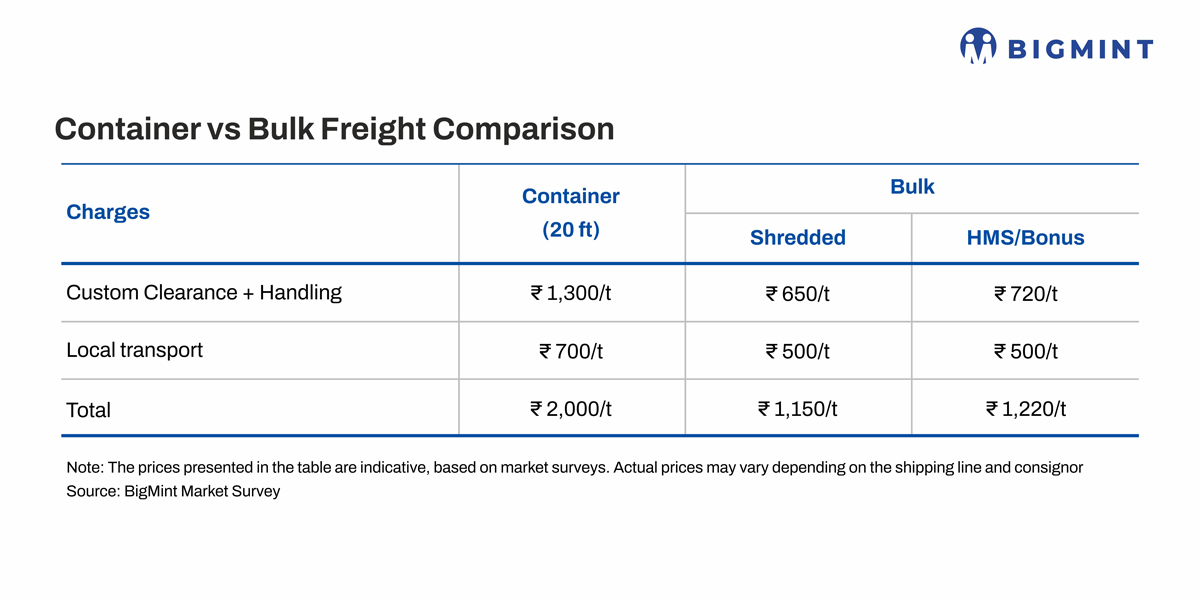Select the ₹ 650/t shredded cell
The height and width of the screenshot is (600, 1200).
pos(798,294)
